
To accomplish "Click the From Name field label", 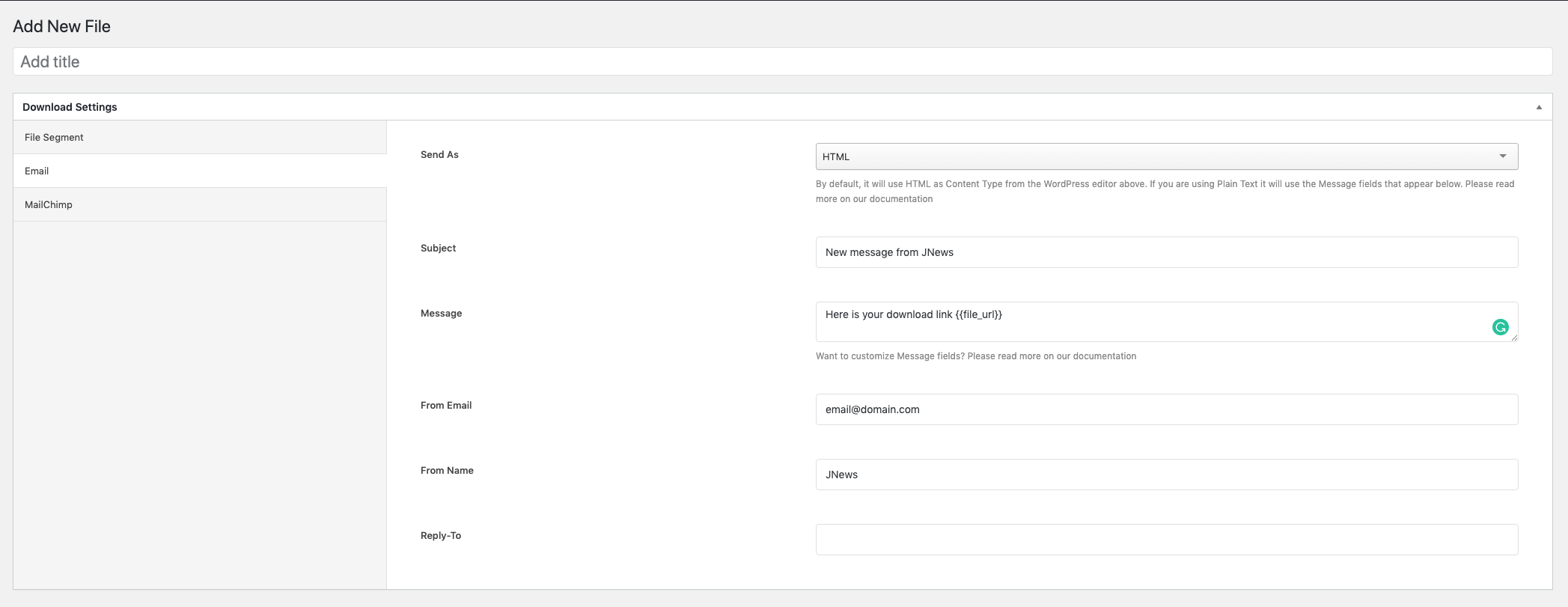I will (x=447, y=471).
